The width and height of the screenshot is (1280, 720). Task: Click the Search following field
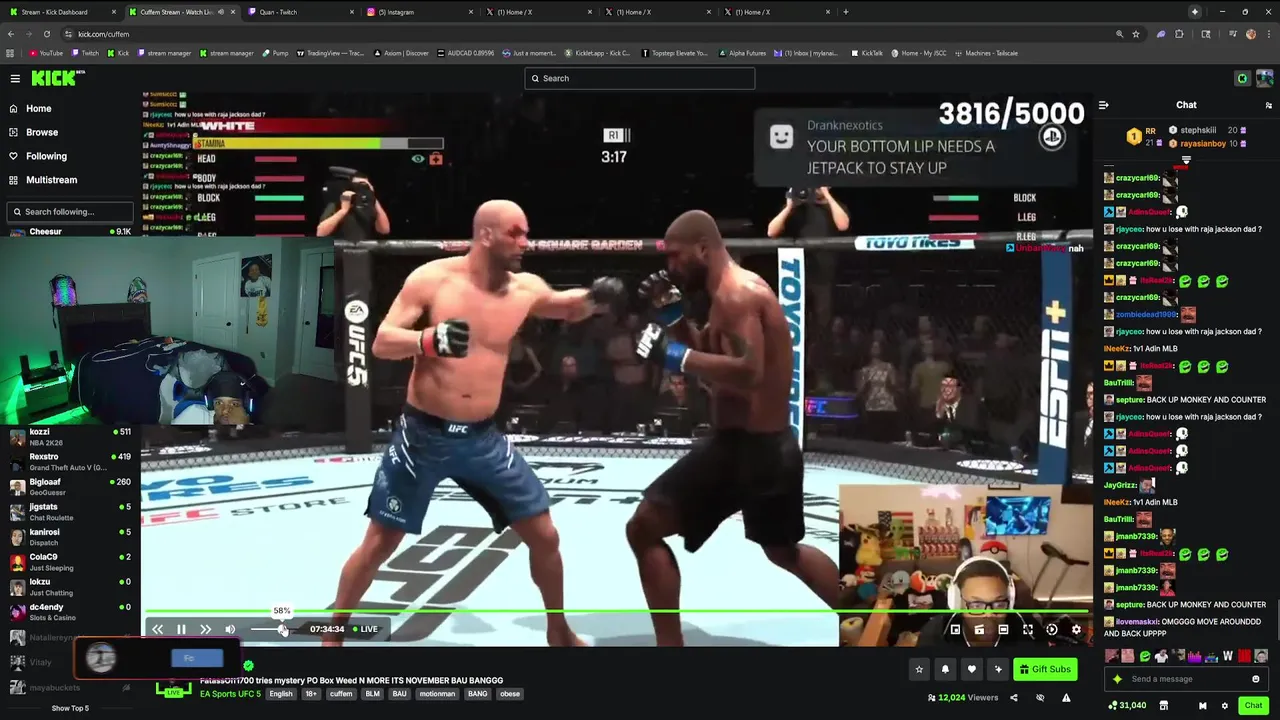pyautogui.click(x=70, y=212)
